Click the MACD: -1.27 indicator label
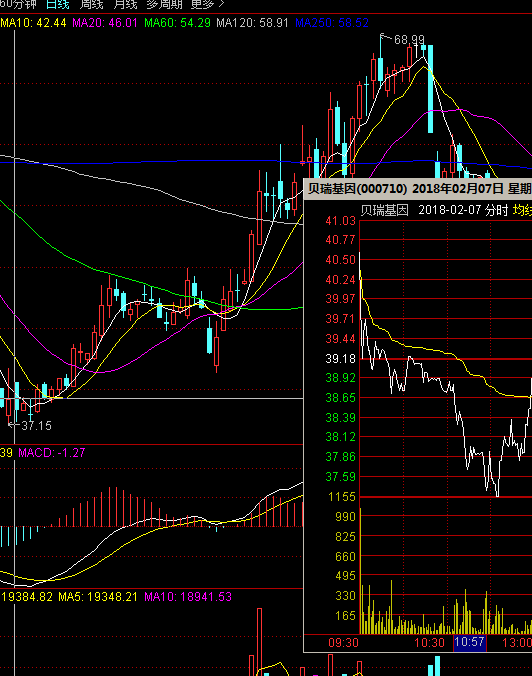 point(52,453)
